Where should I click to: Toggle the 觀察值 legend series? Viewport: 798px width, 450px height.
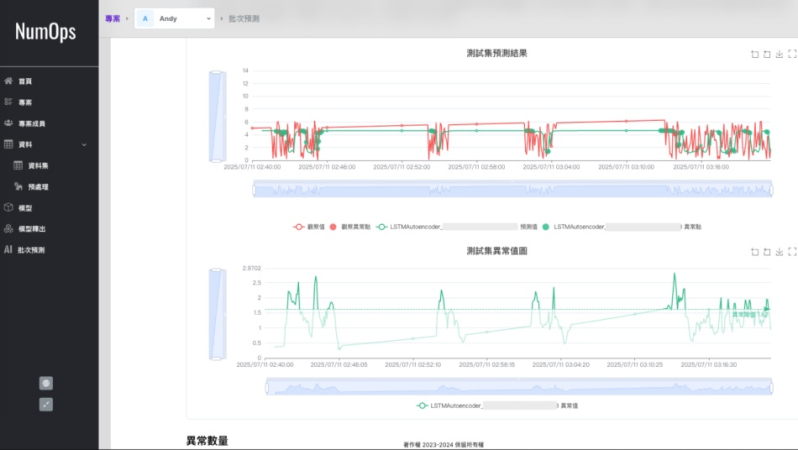pos(309,227)
